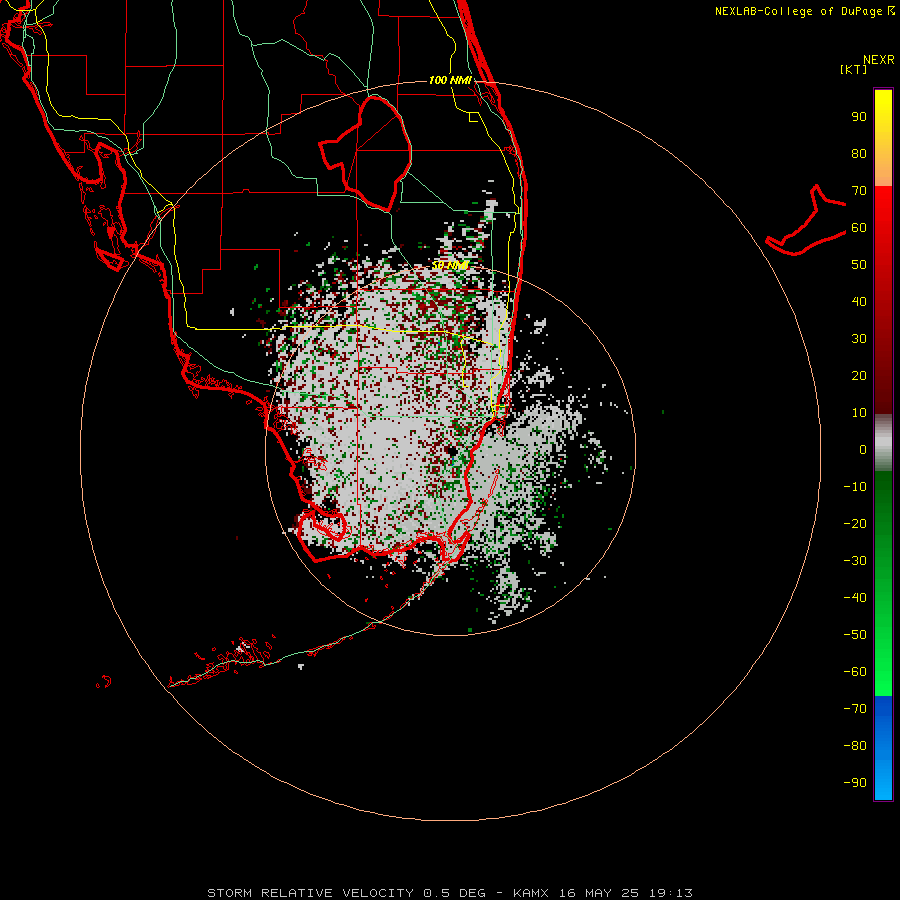900x900 pixels.
Task: Click the -80 value on the velocity scale
Action: (855, 746)
